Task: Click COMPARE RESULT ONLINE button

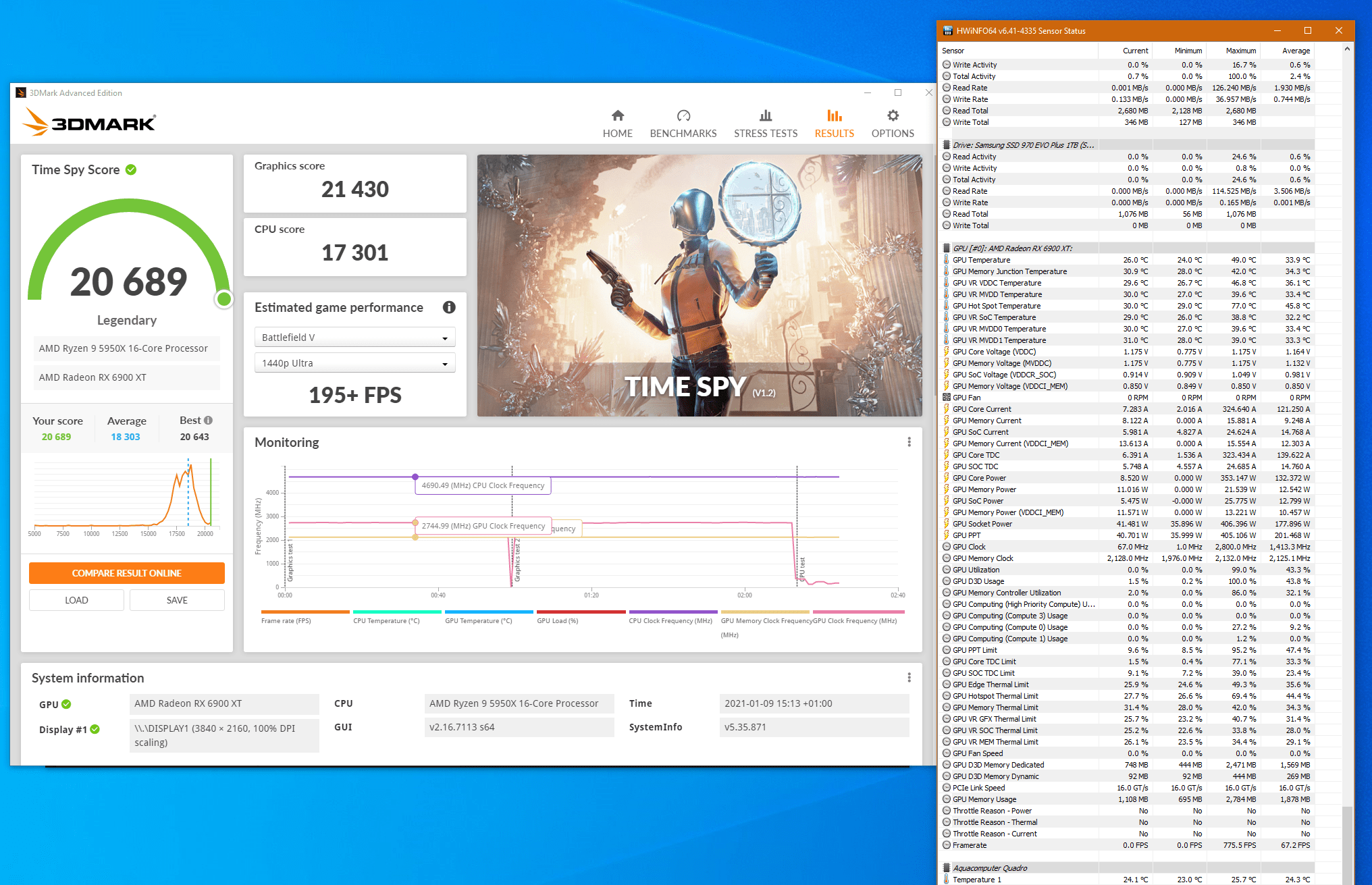Action: [127, 573]
